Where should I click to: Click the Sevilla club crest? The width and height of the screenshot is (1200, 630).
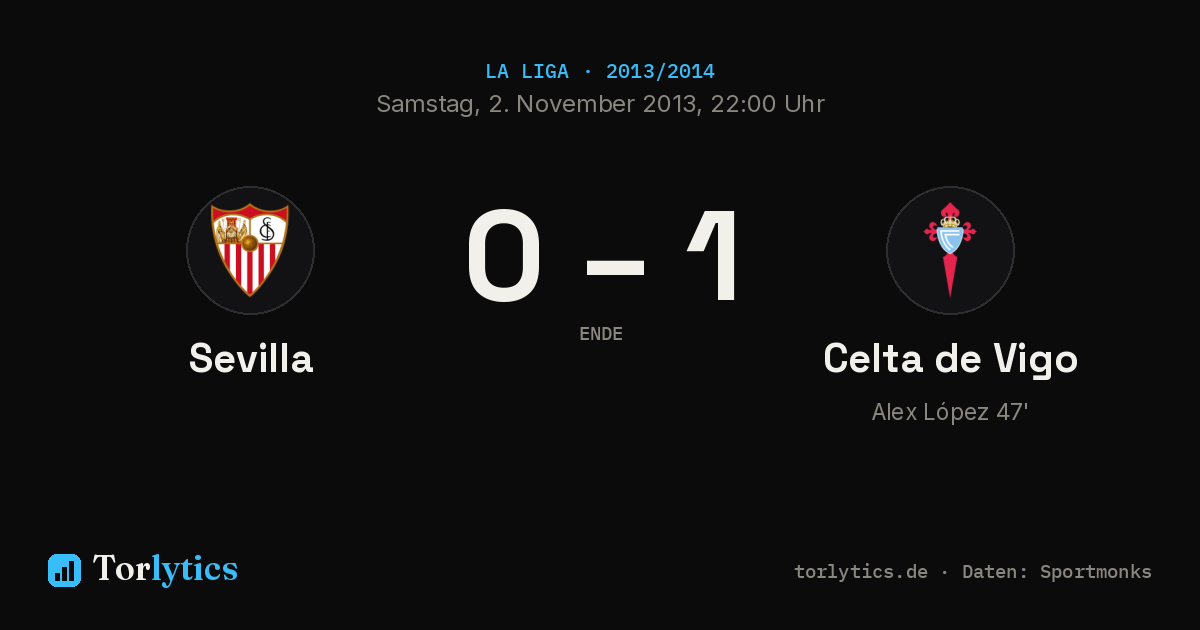click(250, 250)
